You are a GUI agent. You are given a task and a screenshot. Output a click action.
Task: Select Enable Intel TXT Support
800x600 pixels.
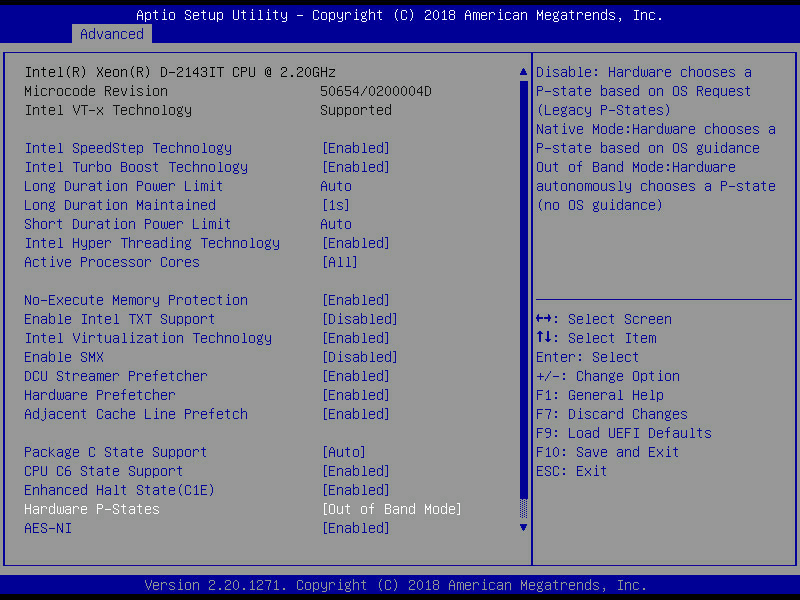point(119,319)
